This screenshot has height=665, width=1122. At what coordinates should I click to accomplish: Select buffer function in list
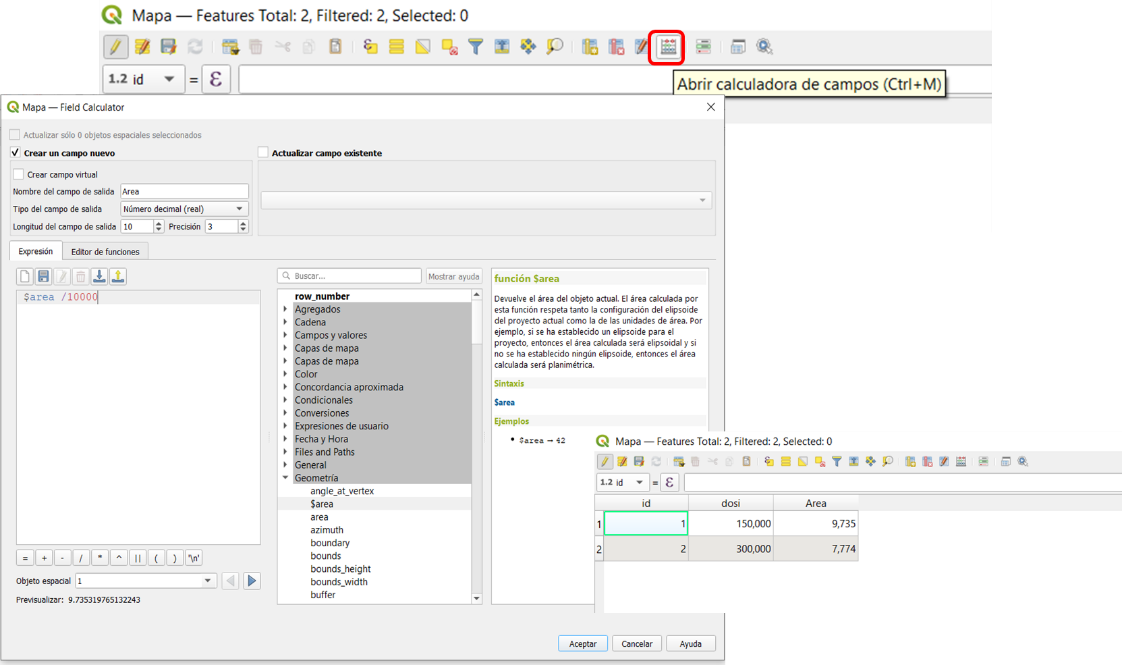(323, 595)
